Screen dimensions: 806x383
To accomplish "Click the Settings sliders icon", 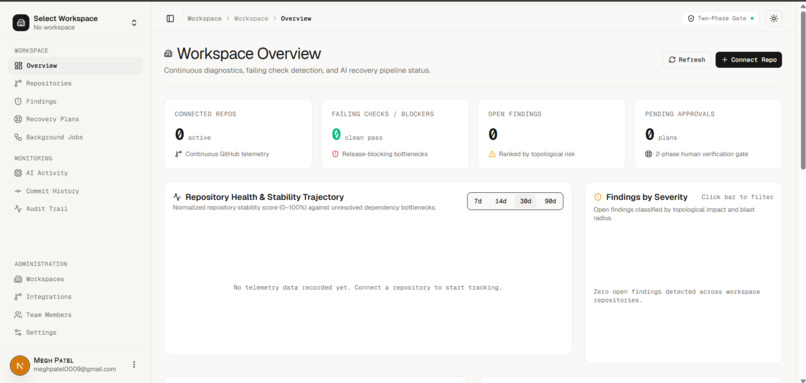I will pyautogui.click(x=18, y=333).
